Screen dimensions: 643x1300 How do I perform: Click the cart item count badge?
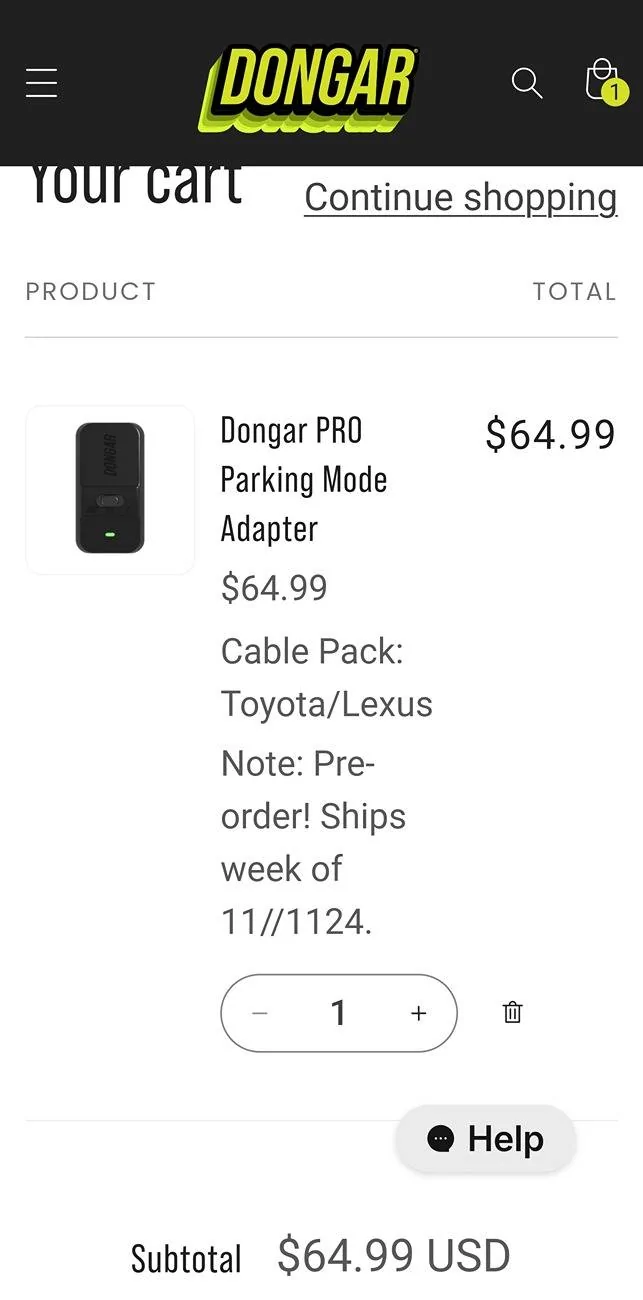click(x=615, y=93)
